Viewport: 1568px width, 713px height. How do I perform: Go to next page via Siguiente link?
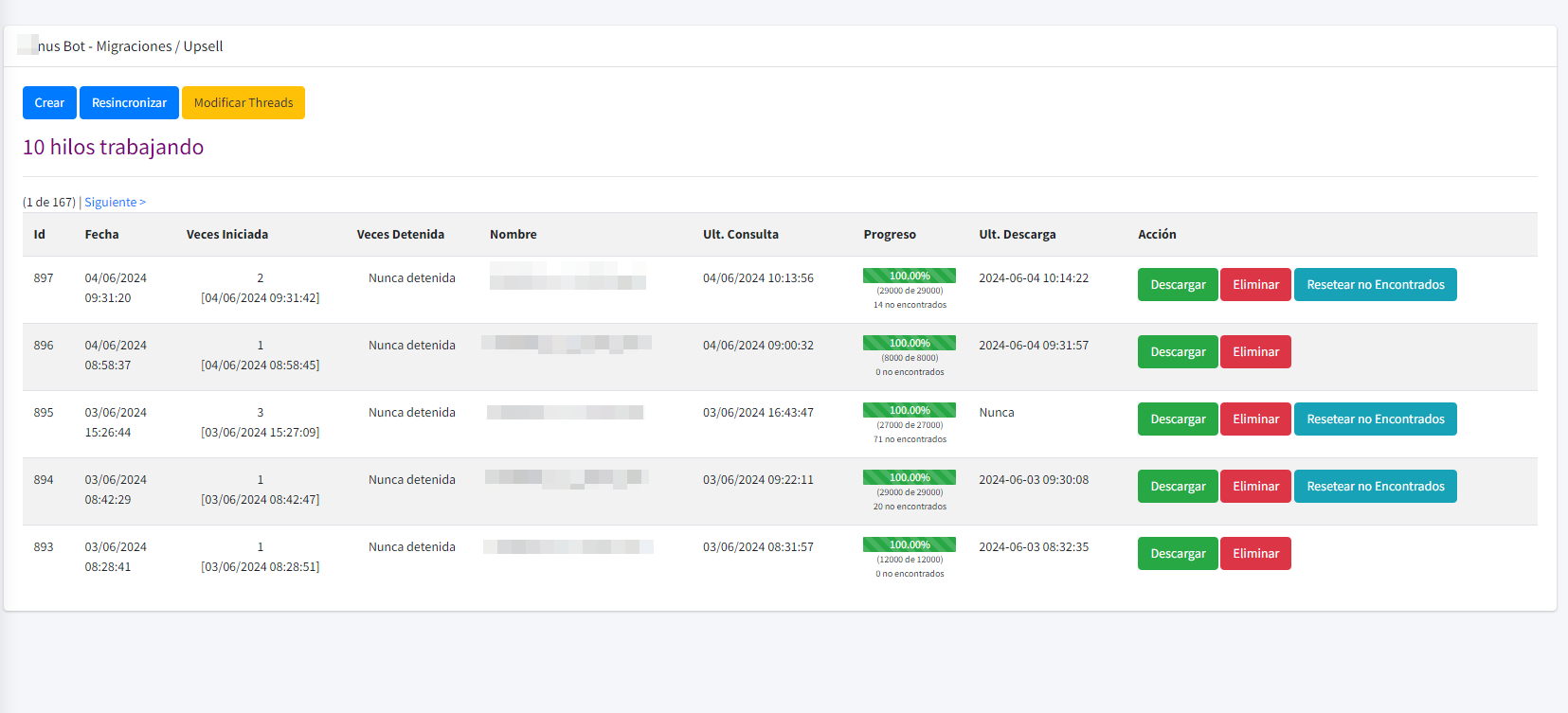(x=115, y=203)
